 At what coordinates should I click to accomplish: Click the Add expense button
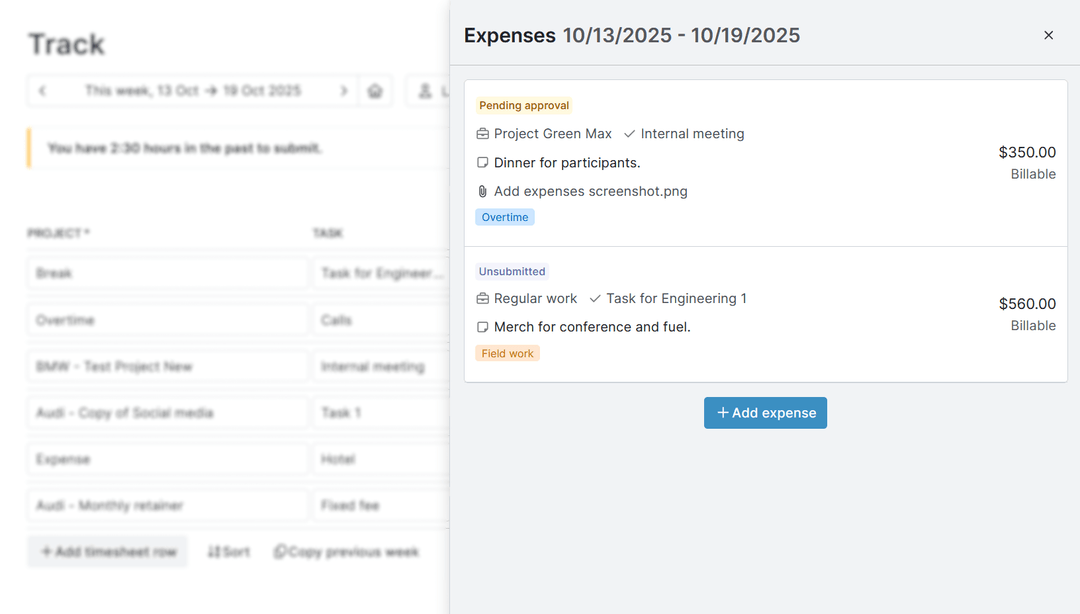click(765, 412)
